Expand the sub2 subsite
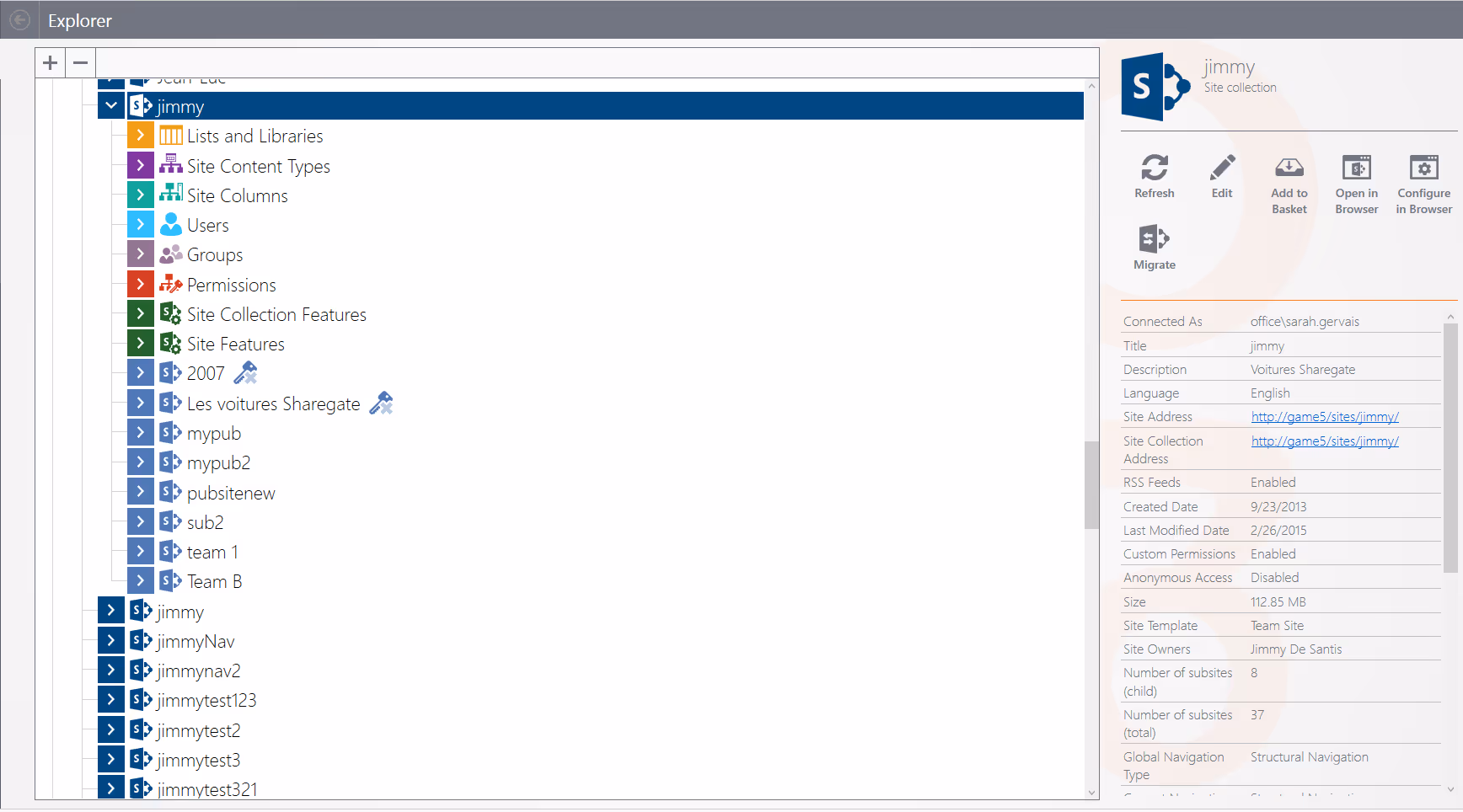This screenshot has width=1463, height=812. click(x=141, y=521)
